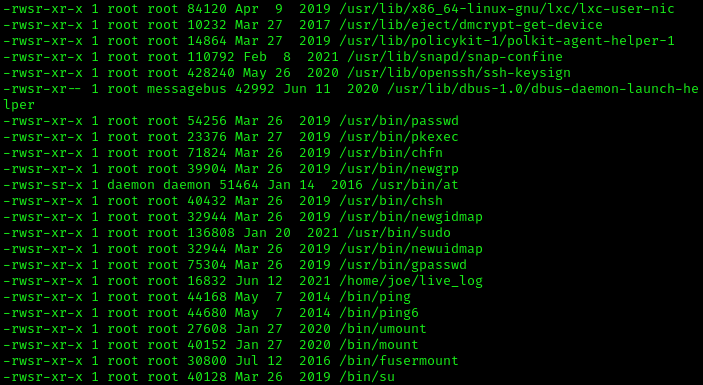
Task: Click the /bin/fusermount entry
Action: [399, 361]
